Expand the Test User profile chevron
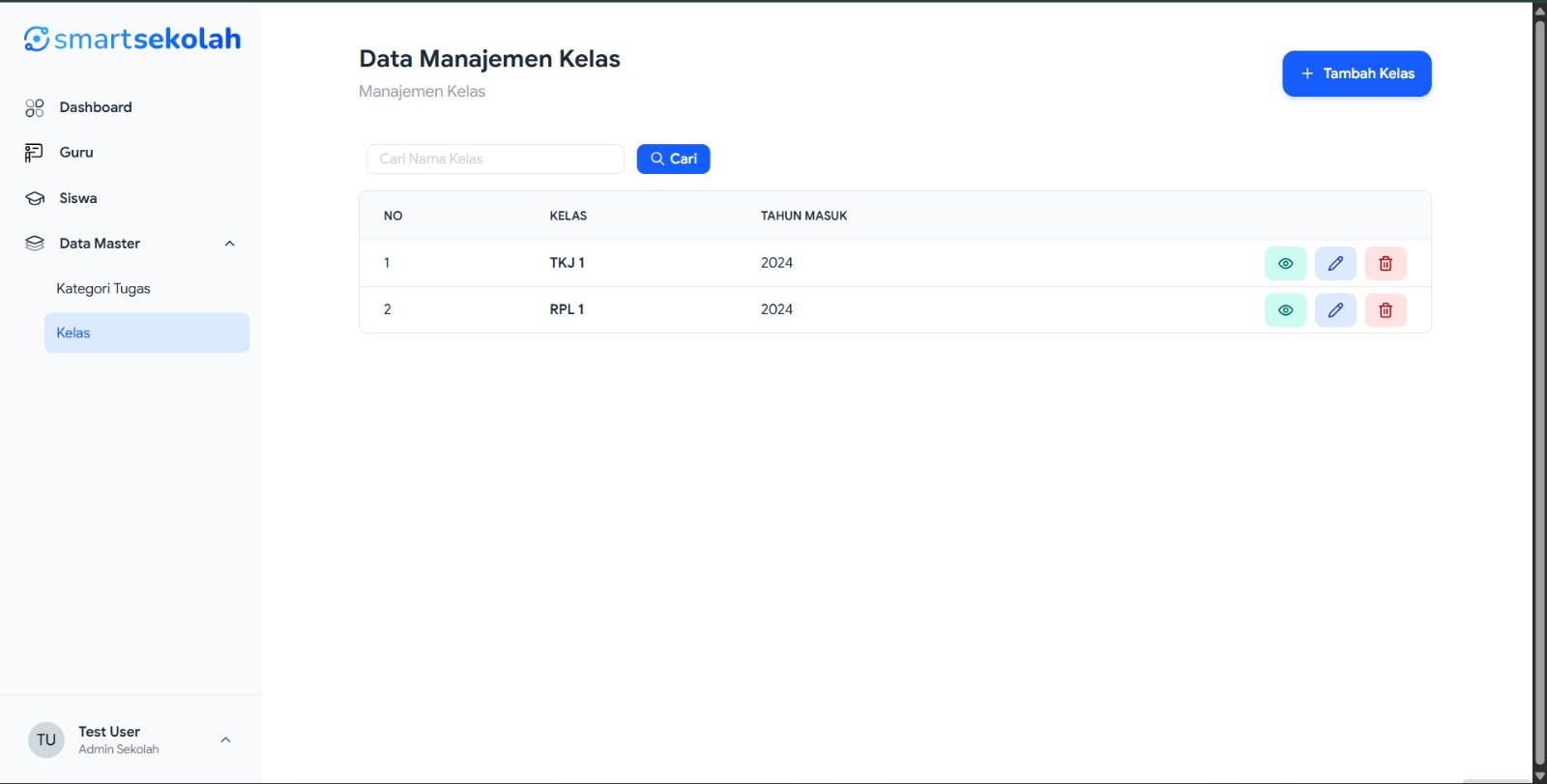The height and width of the screenshot is (784, 1547). pyautogui.click(x=225, y=740)
